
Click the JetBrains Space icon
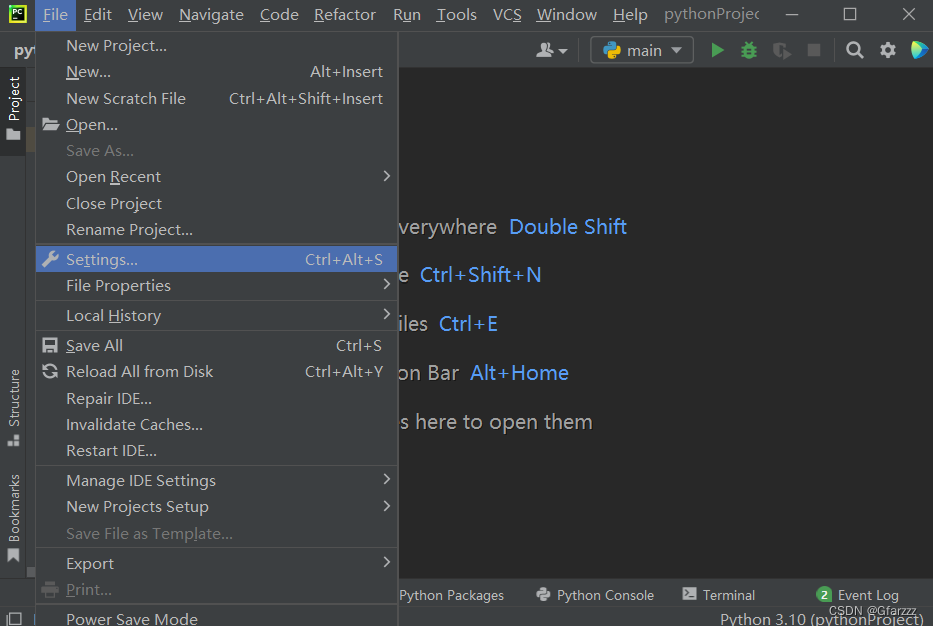point(919,51)
